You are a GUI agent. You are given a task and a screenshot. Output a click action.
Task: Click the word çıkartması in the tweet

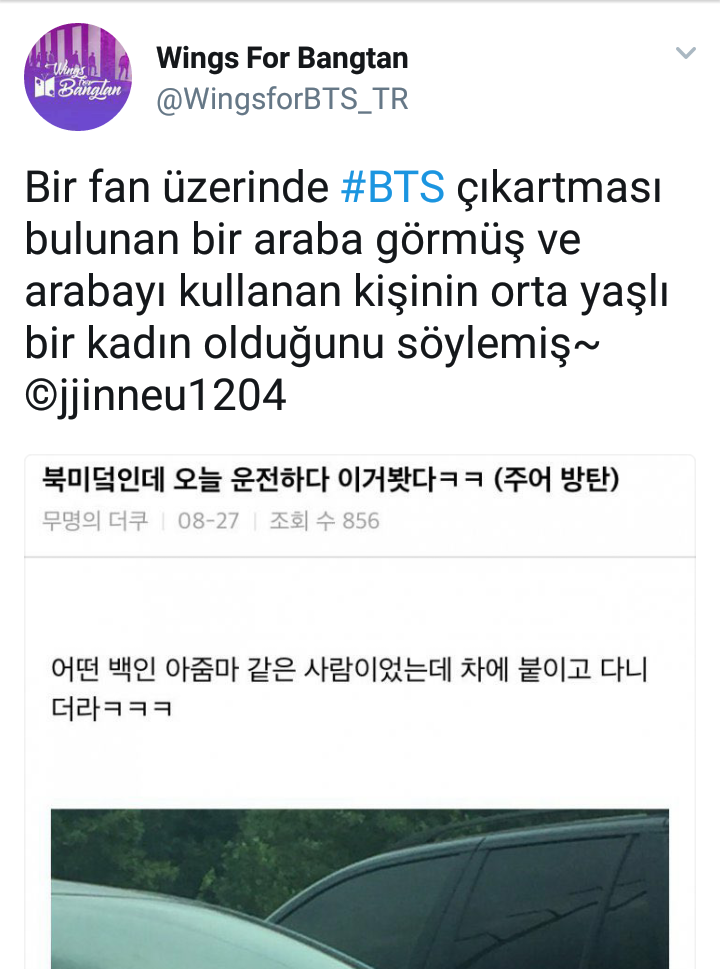point(559,188)
